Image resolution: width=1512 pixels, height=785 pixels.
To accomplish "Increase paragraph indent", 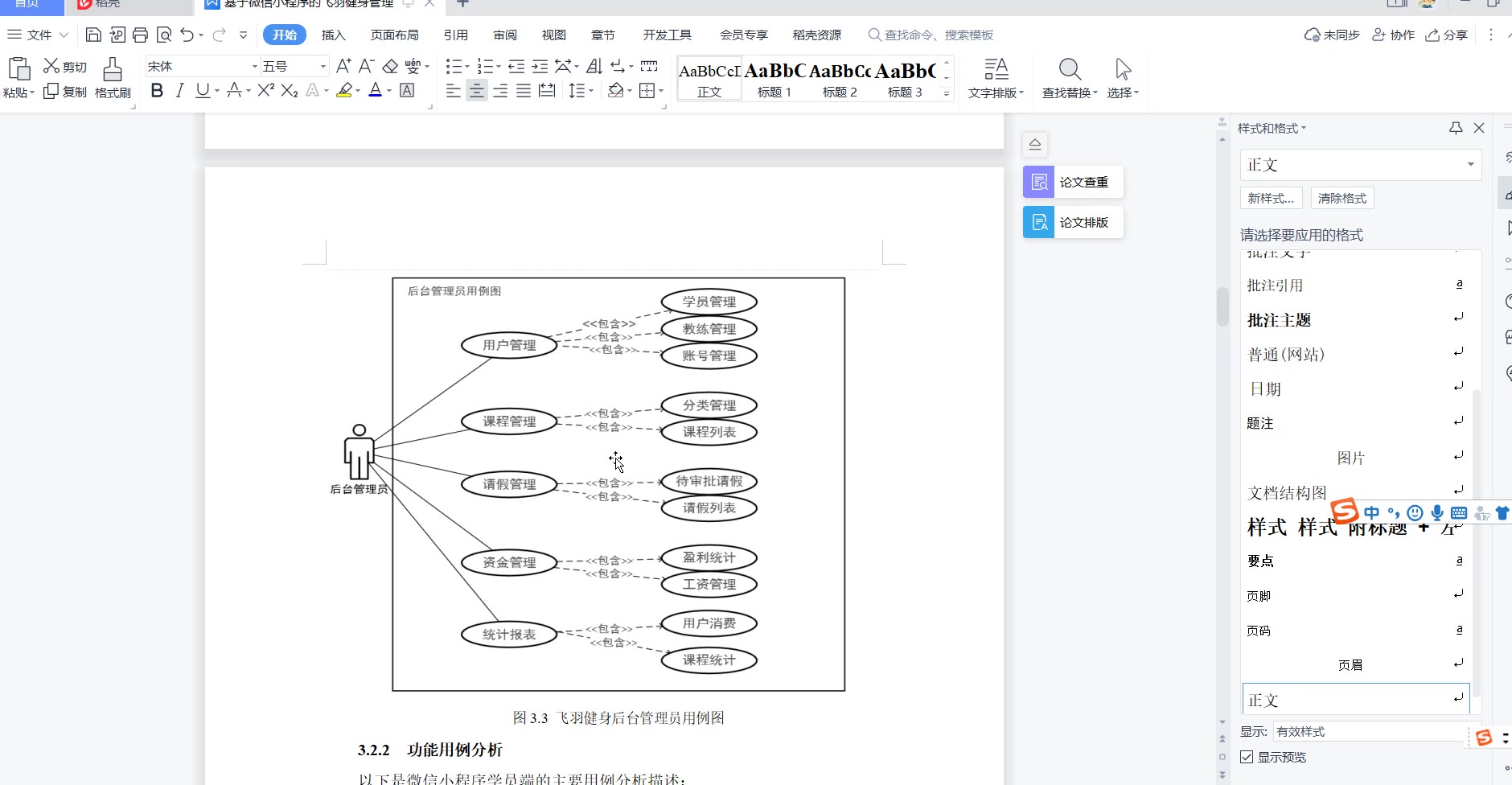I will tap(540, 66).
